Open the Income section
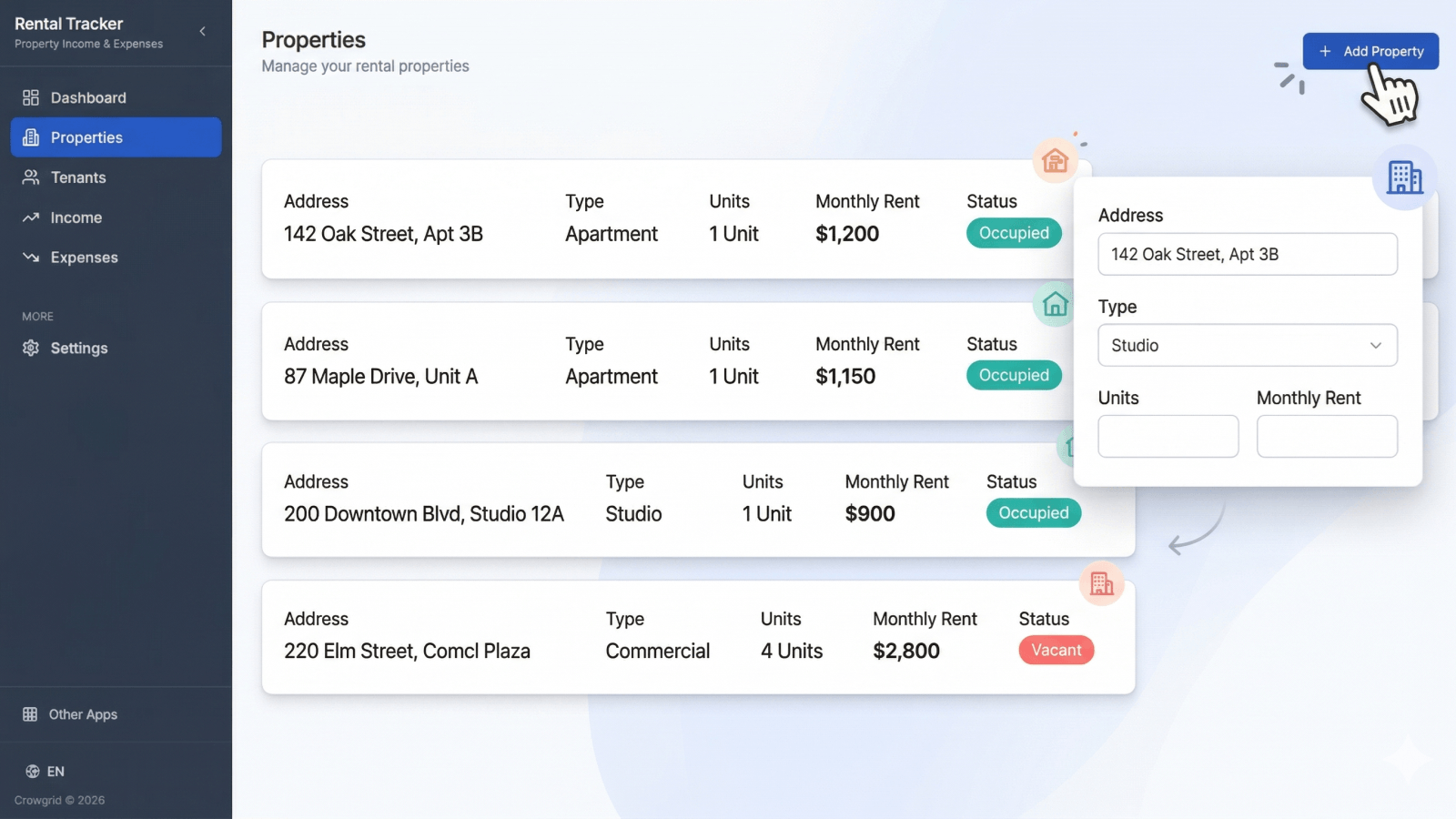Viewport: 1456px width, 819px height. click(x=116, y=217)
